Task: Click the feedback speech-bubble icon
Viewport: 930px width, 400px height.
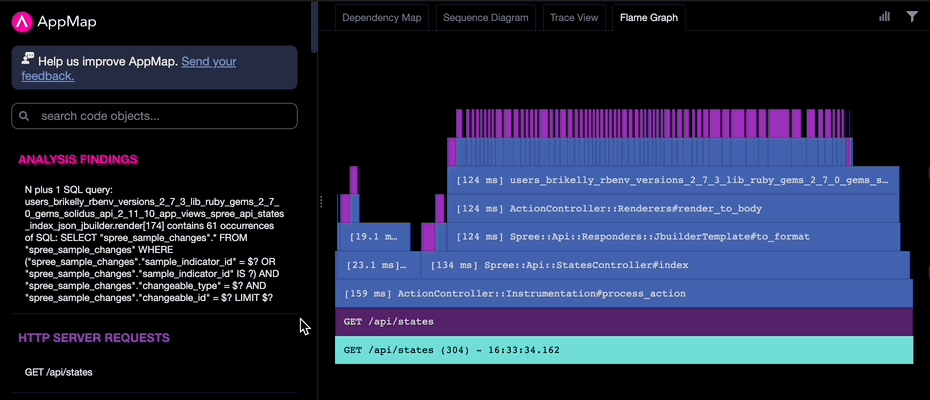Action: pos(28,58)
